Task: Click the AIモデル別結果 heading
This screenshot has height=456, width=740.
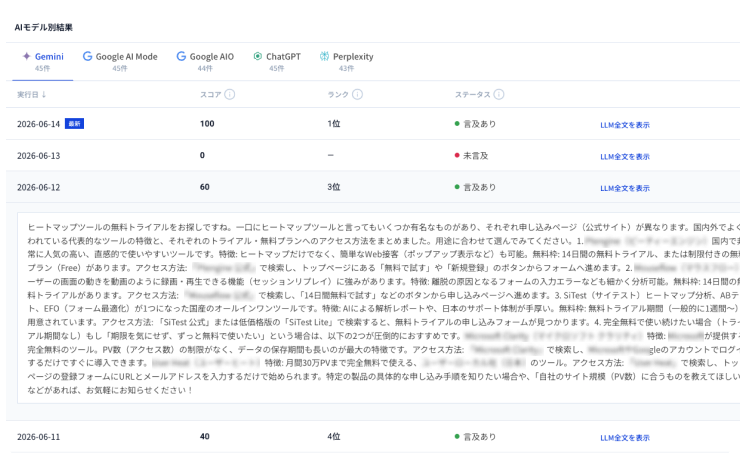Action: pyautogui.click(x=43, y=27)
